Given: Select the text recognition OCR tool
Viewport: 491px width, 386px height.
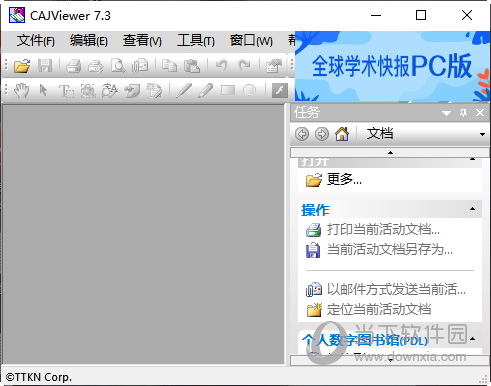Looking at the screenshot, I should [x=110, y=90].
